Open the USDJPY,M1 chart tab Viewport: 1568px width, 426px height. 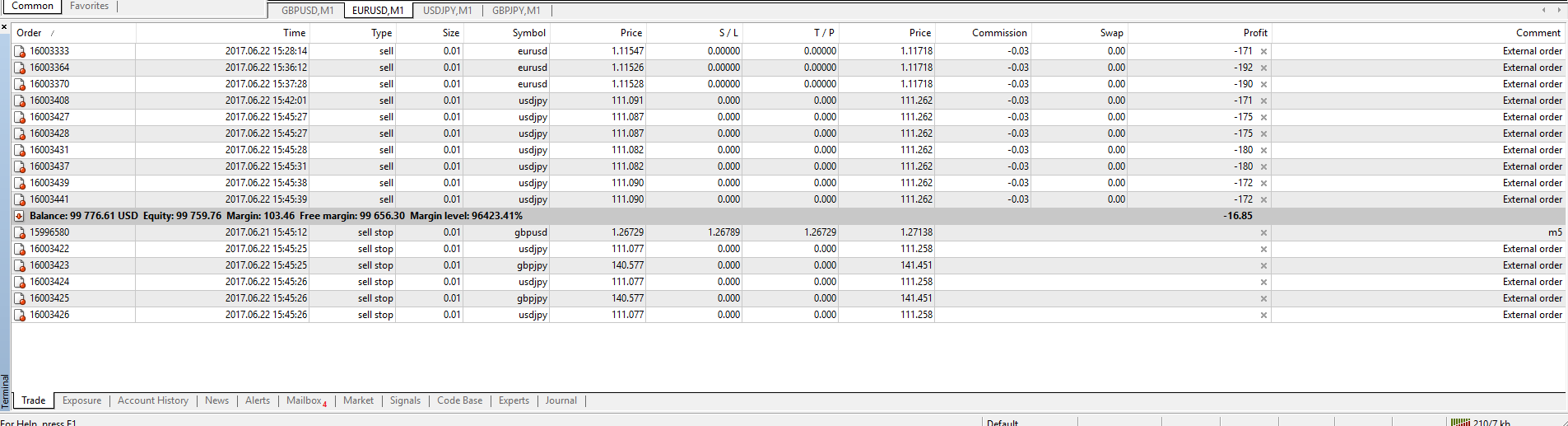pyautogui.click(x=447, y=11)
